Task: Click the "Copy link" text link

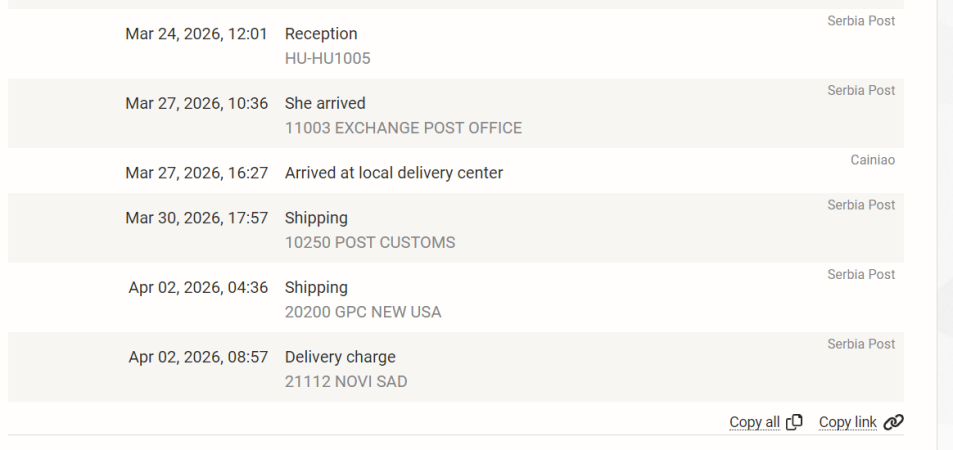Action: click(x=847, y=422)
